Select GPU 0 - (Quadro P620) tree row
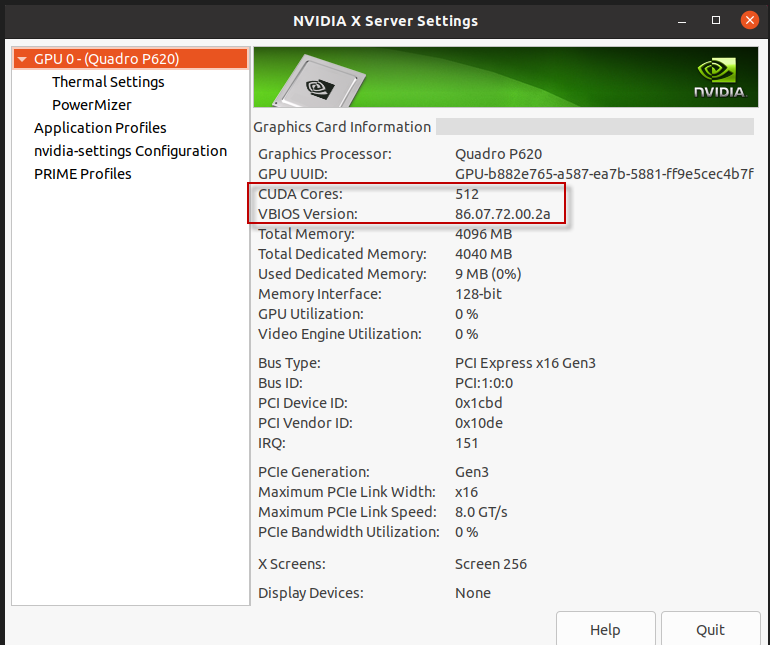 (131, 59)
